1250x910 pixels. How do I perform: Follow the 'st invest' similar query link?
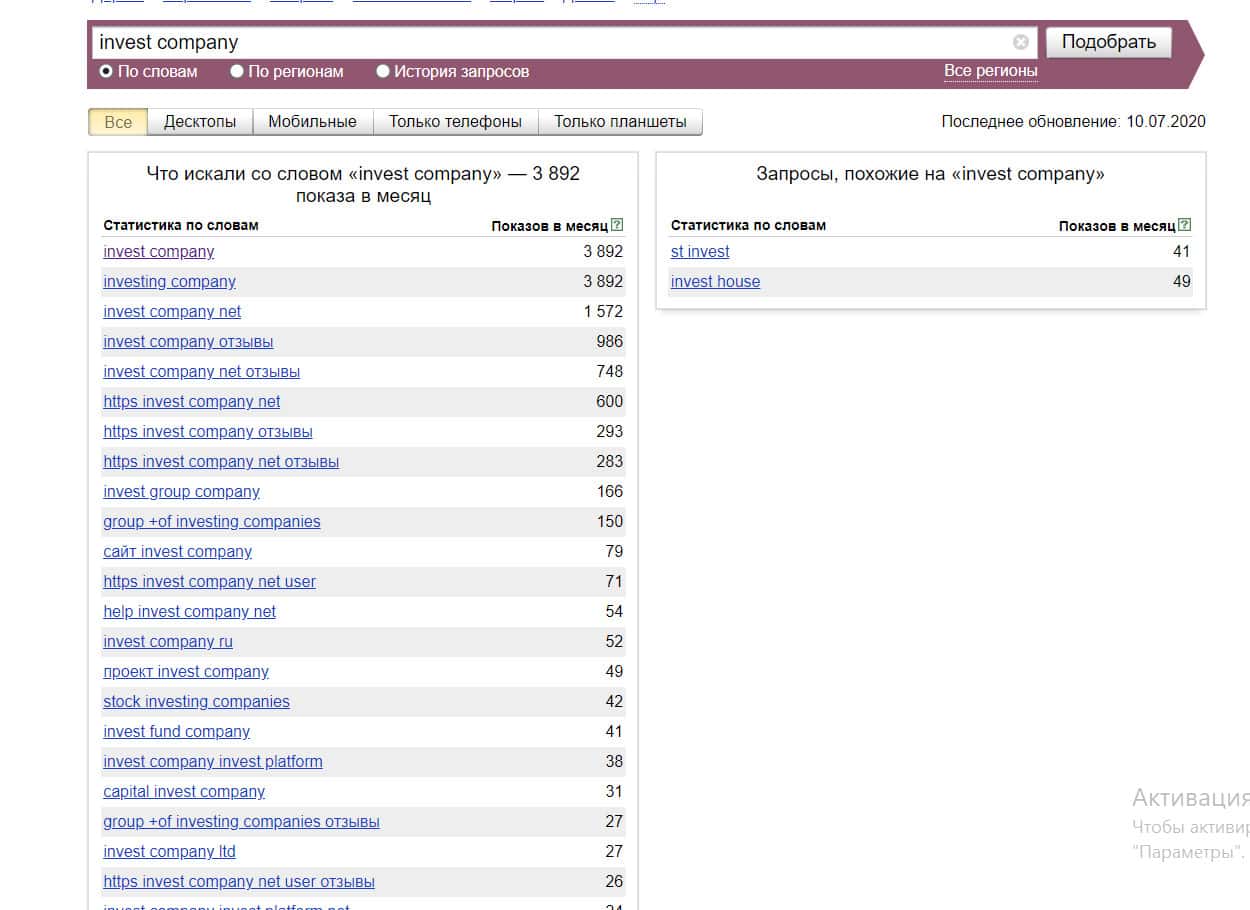pos(700,252)
